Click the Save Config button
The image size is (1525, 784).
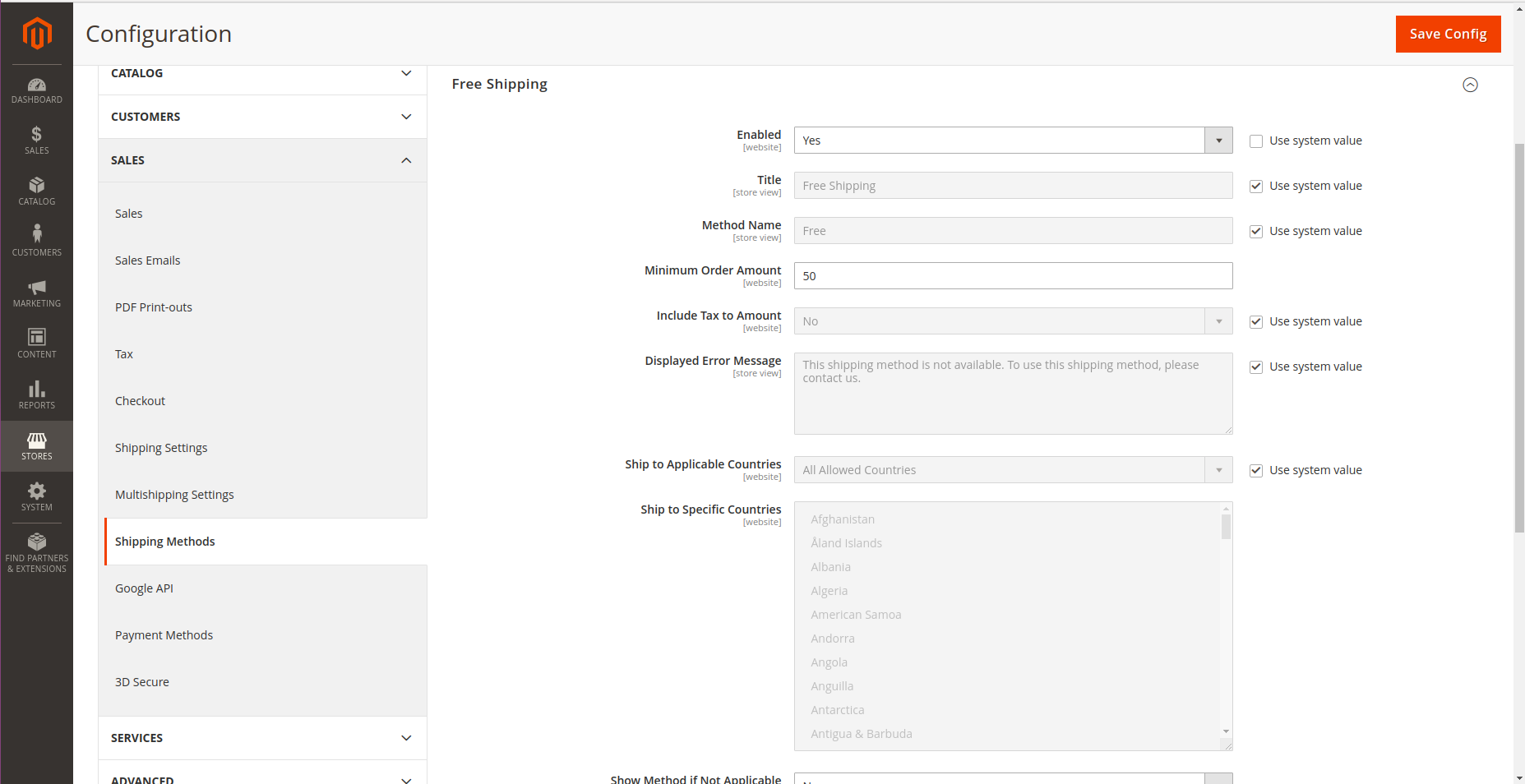pos(1448,34)
